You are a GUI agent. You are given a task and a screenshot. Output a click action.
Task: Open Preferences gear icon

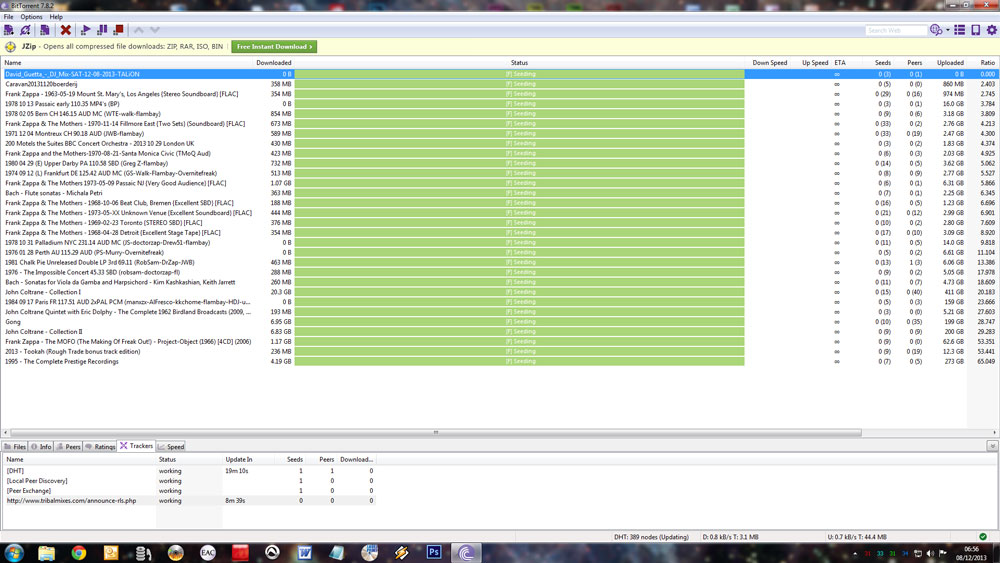992,30
